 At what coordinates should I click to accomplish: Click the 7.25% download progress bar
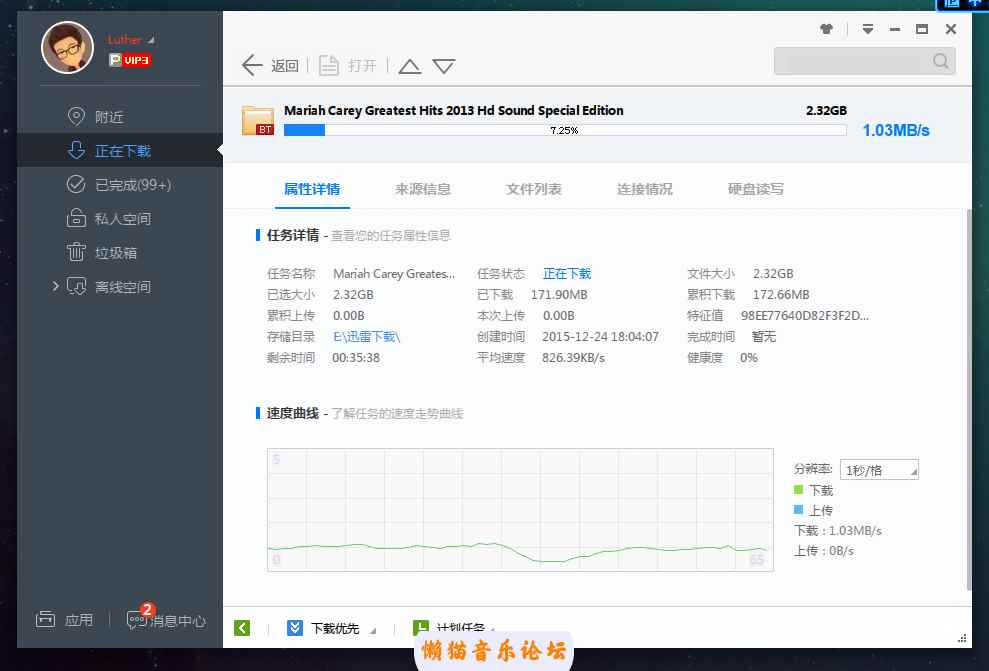pos(565,130)
